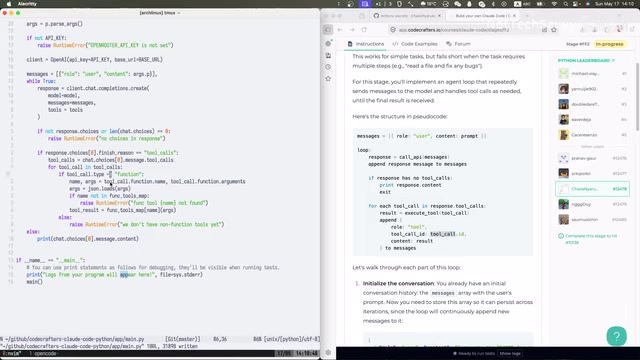The image size is (640, 360).
Task: Click 'tool_call.id' in pseudocode block
Action: [448, 234]
